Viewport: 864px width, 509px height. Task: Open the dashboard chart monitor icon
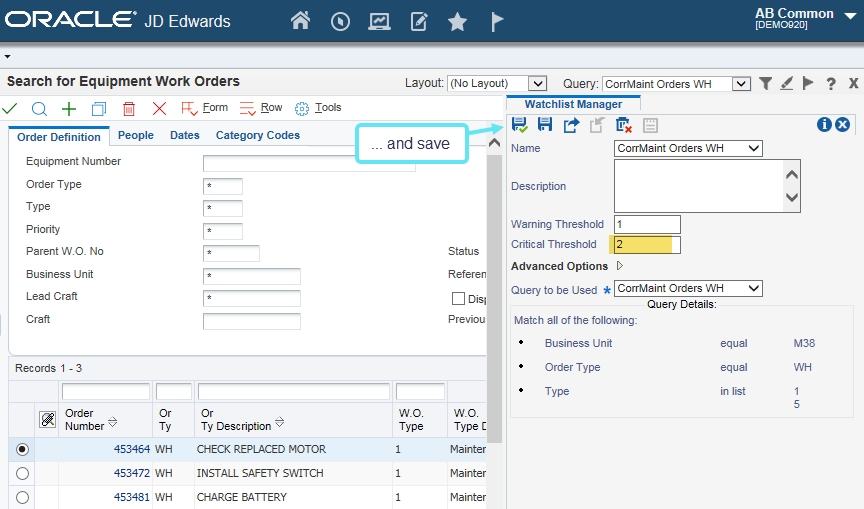(379, 21)
